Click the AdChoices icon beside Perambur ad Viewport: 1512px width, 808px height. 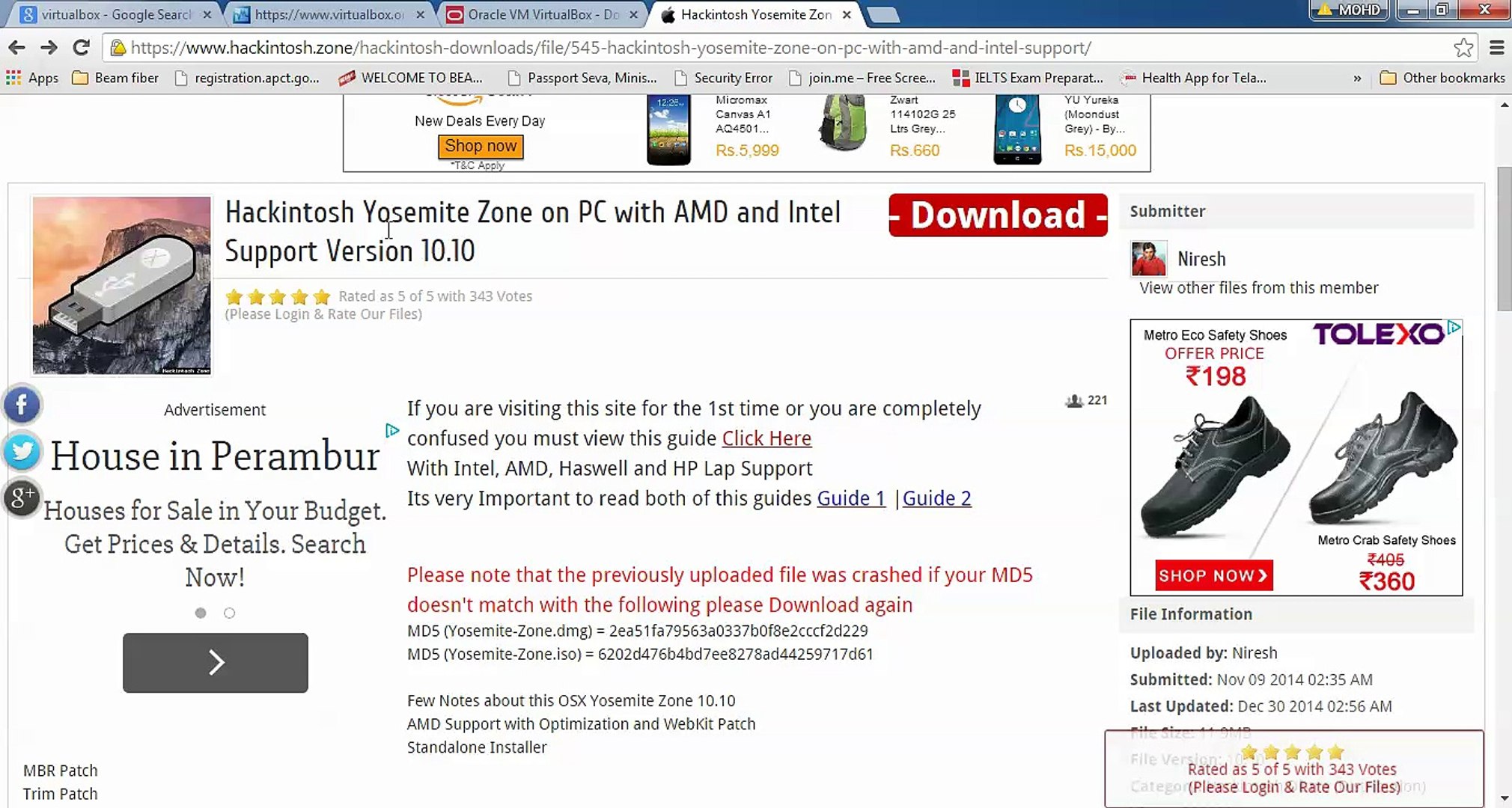[x=392, y=430]
